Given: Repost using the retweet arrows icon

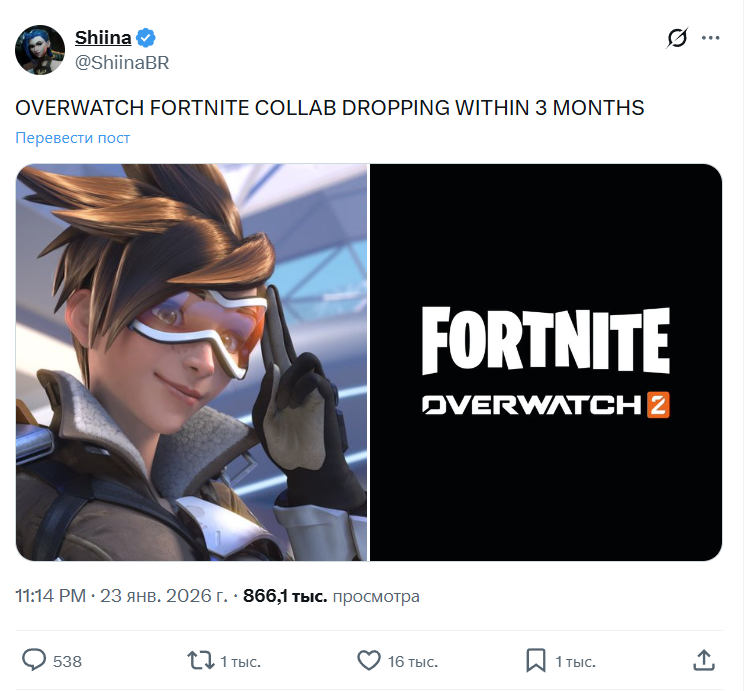Looking at the screenshot, I should click(x=201, y=660).
